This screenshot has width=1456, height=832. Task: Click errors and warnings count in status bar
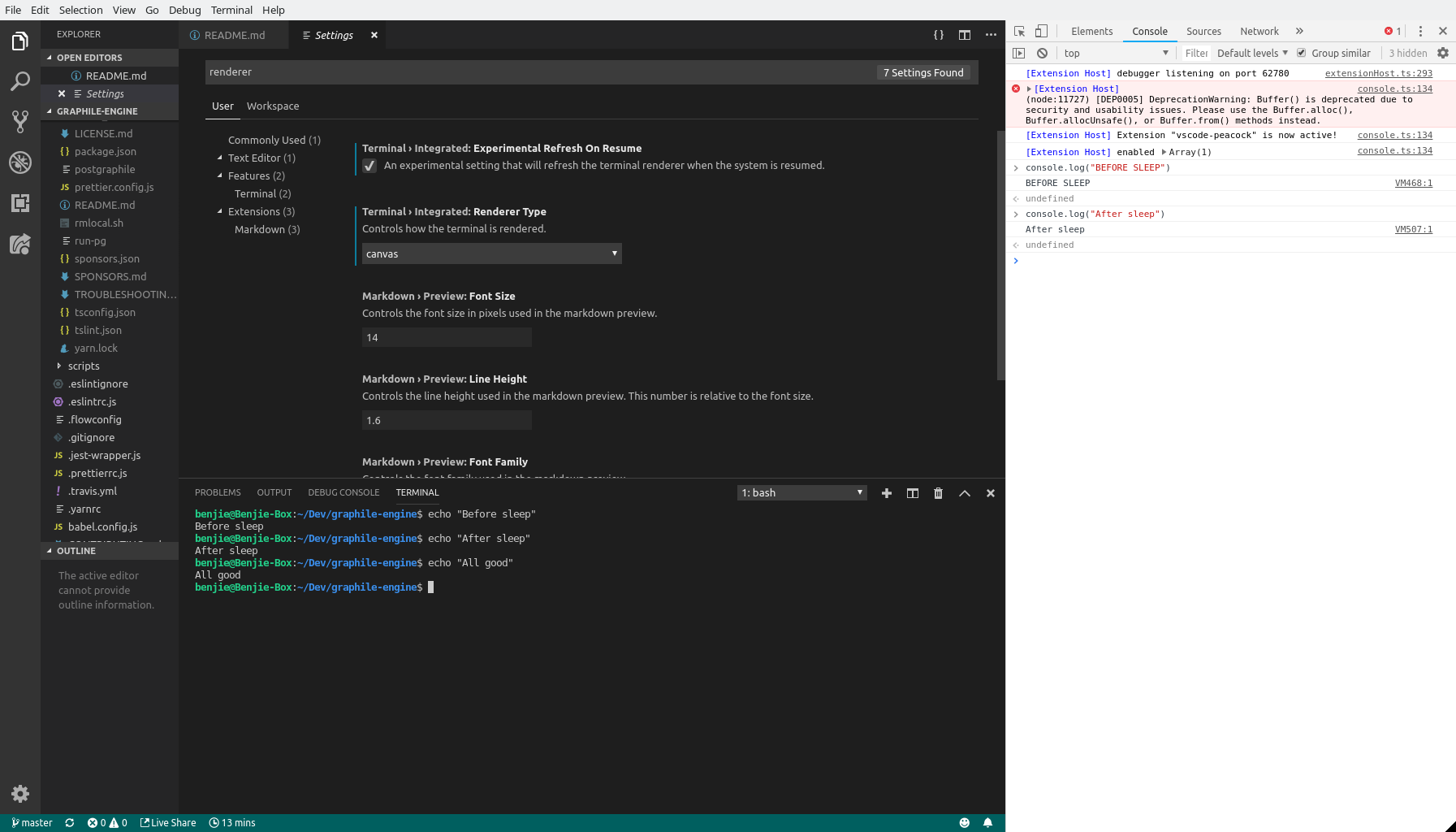(107, 823)
